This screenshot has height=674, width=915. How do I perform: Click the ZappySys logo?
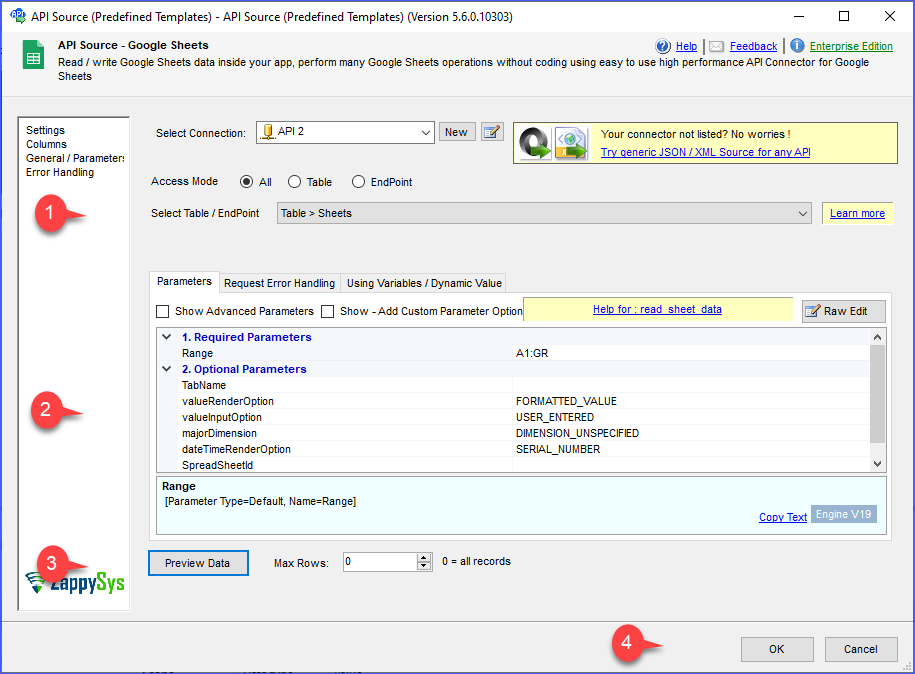[x=75, y=582]
